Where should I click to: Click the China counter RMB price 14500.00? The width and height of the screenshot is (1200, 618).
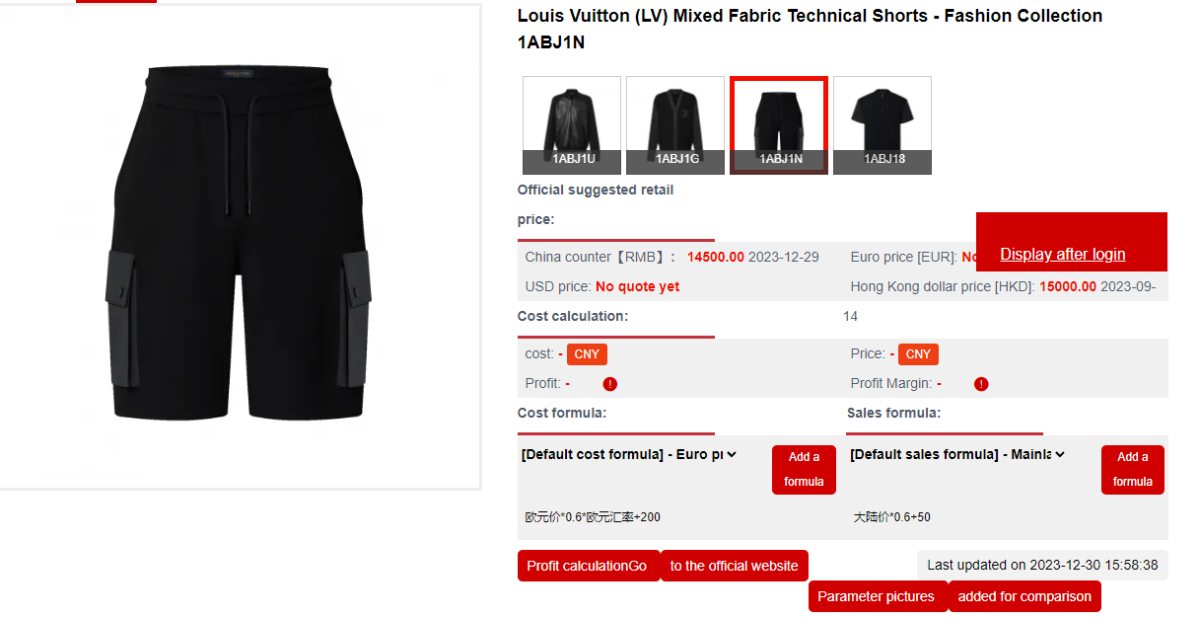point(715,257)
